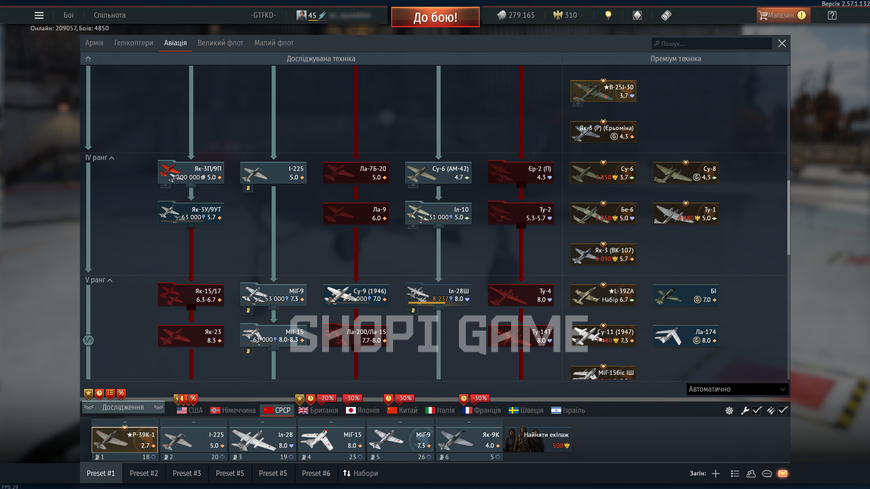870x489 pixels.
Task: Open the ticket icon in top bar
Action: coord(666,16)
